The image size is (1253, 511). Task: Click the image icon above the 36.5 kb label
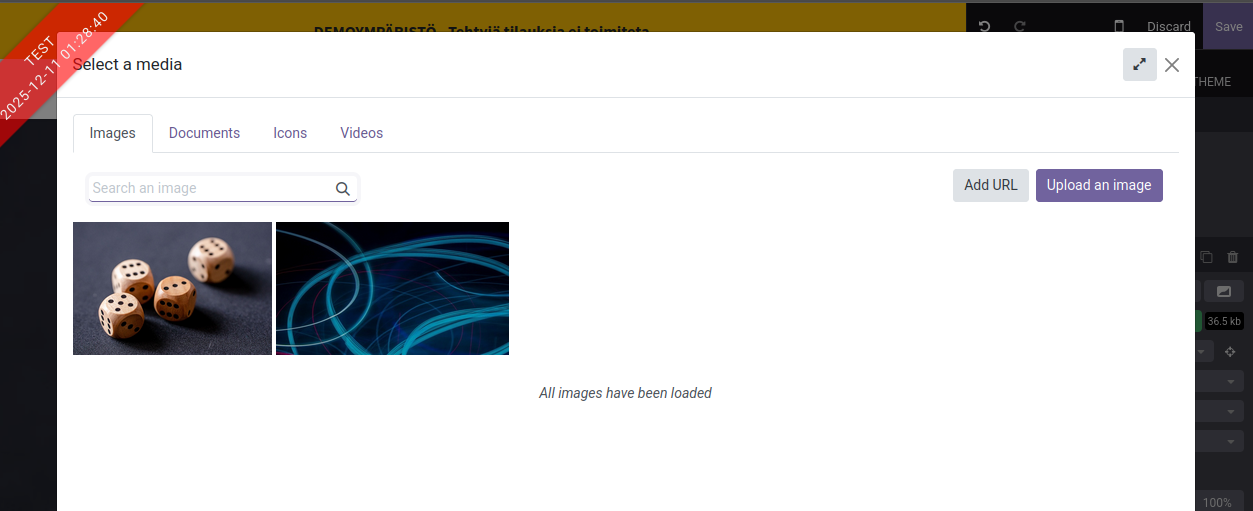[x=1223, y=292]
